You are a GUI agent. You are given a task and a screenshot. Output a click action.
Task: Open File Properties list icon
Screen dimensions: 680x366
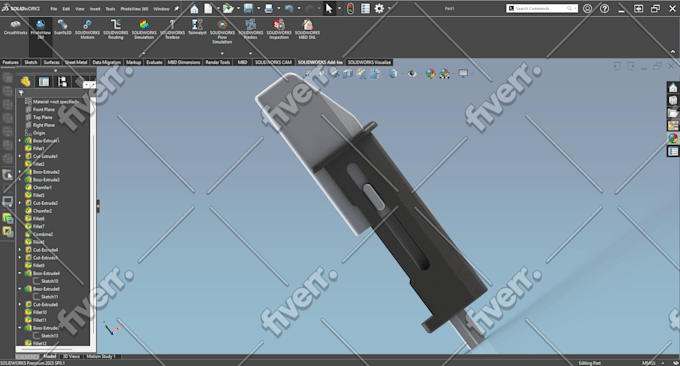[x=365, y=9]
